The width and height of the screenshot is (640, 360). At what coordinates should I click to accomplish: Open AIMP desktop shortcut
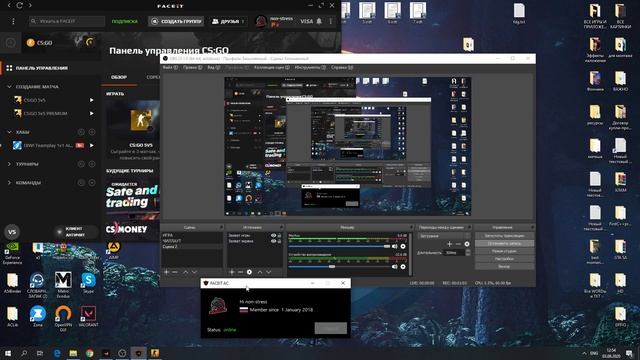coord(113,249)
